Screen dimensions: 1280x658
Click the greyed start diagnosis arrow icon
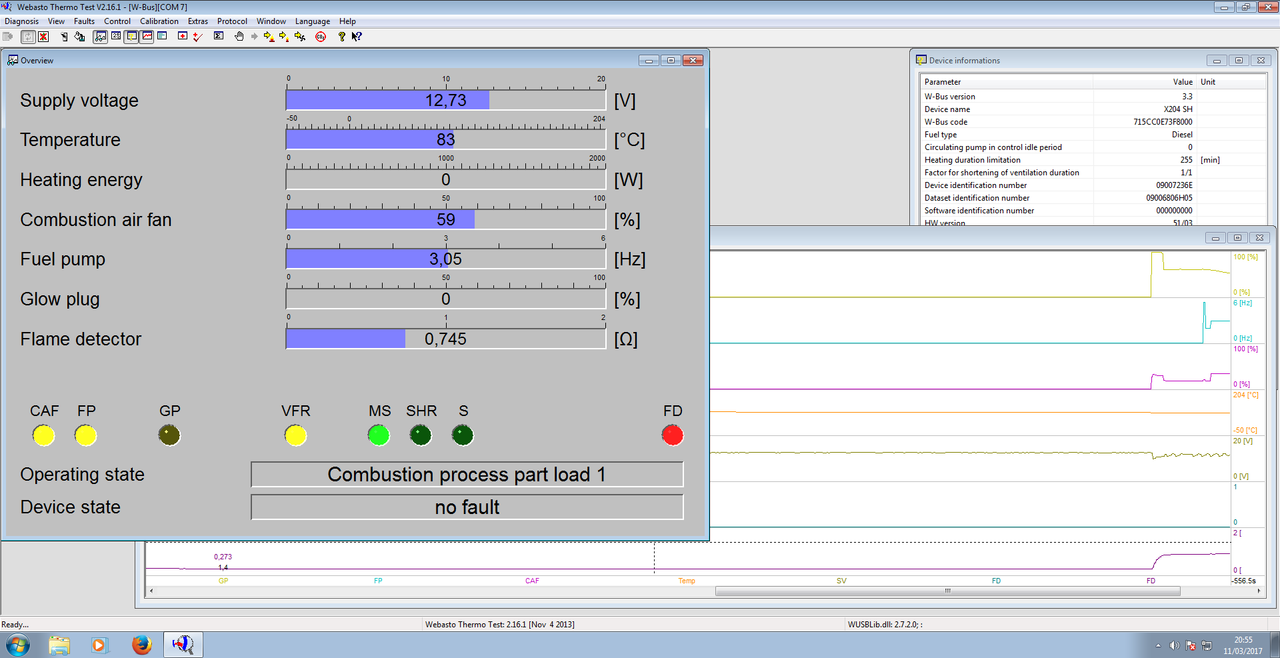point(8,36)
